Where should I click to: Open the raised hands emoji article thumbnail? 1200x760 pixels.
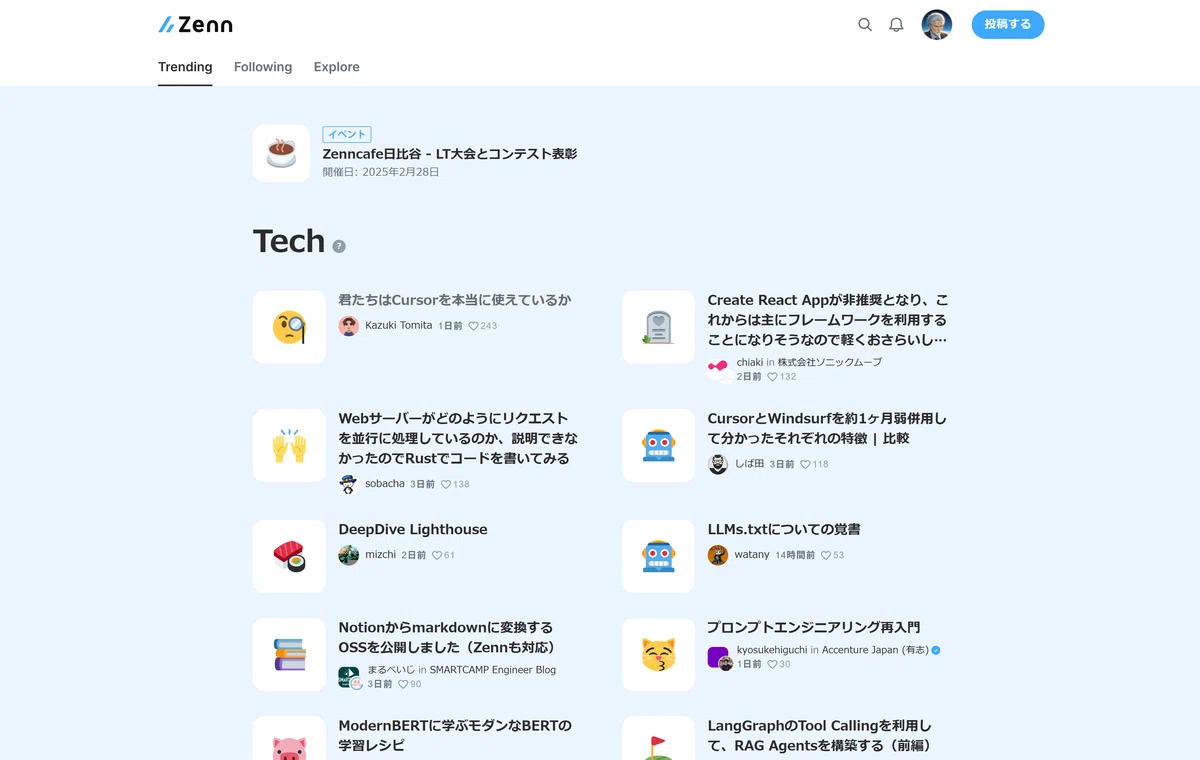tap(289, 445)
